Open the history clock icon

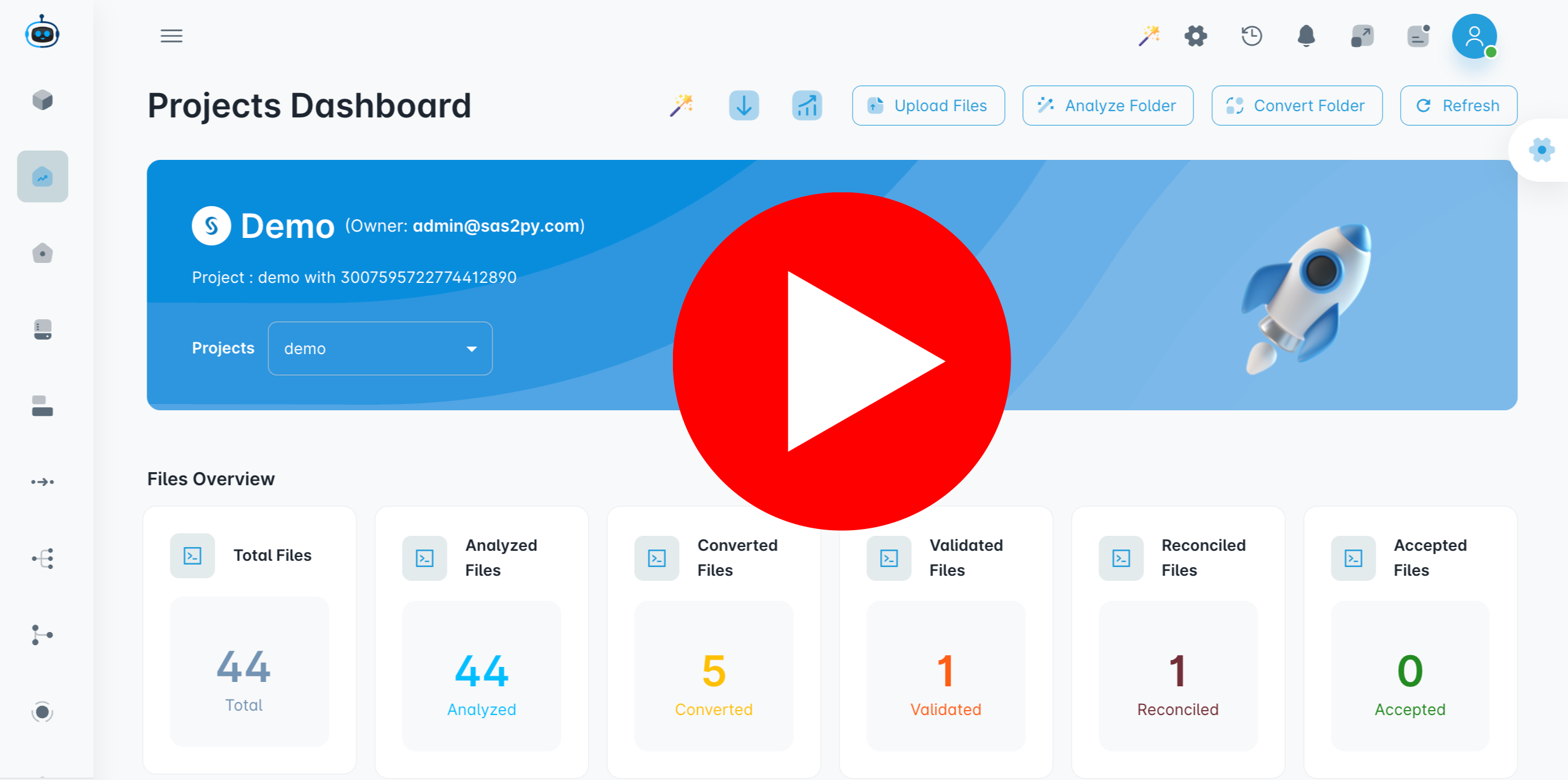point(1252,36)
